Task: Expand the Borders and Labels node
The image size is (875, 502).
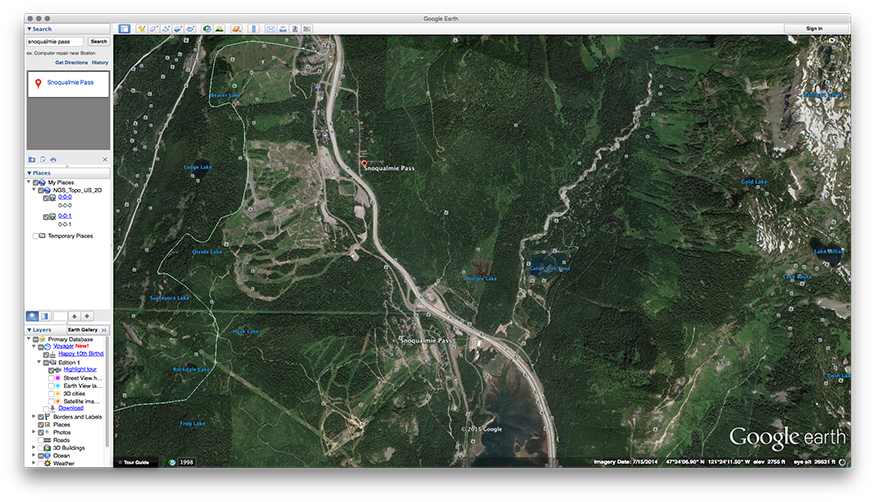Action: pos(34,417)
